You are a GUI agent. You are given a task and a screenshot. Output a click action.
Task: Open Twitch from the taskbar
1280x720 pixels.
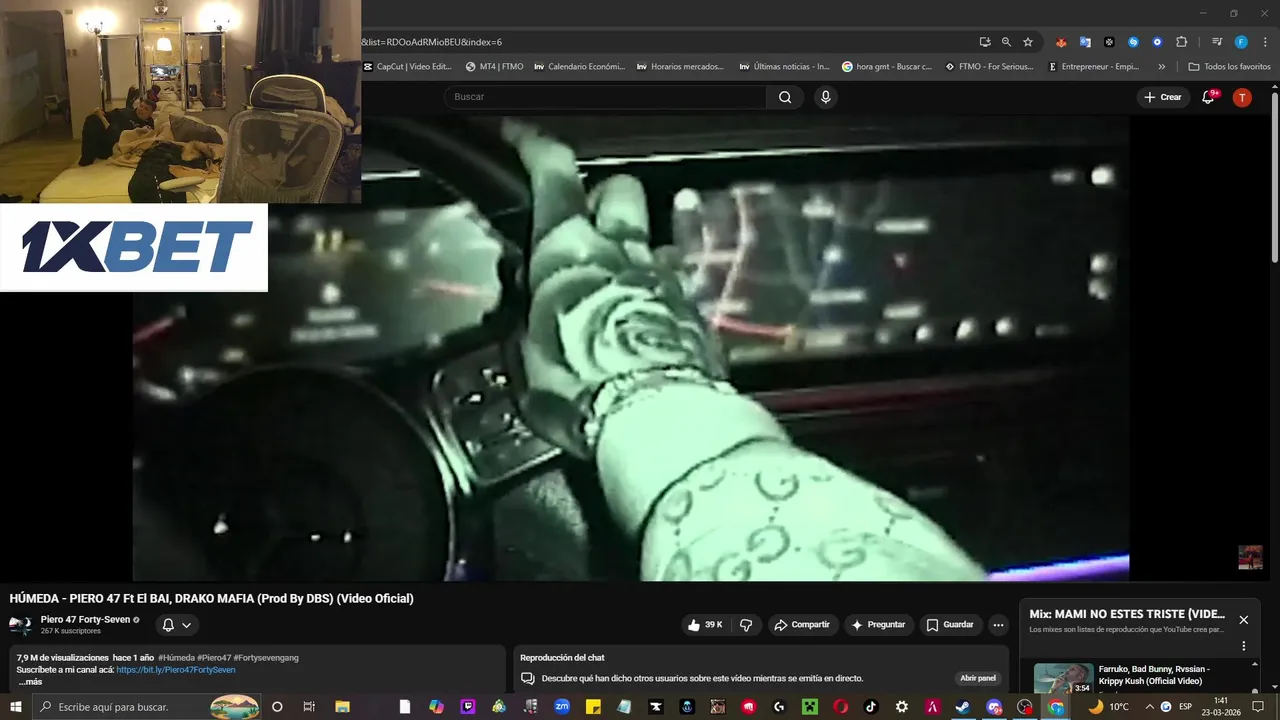point(467,707)
